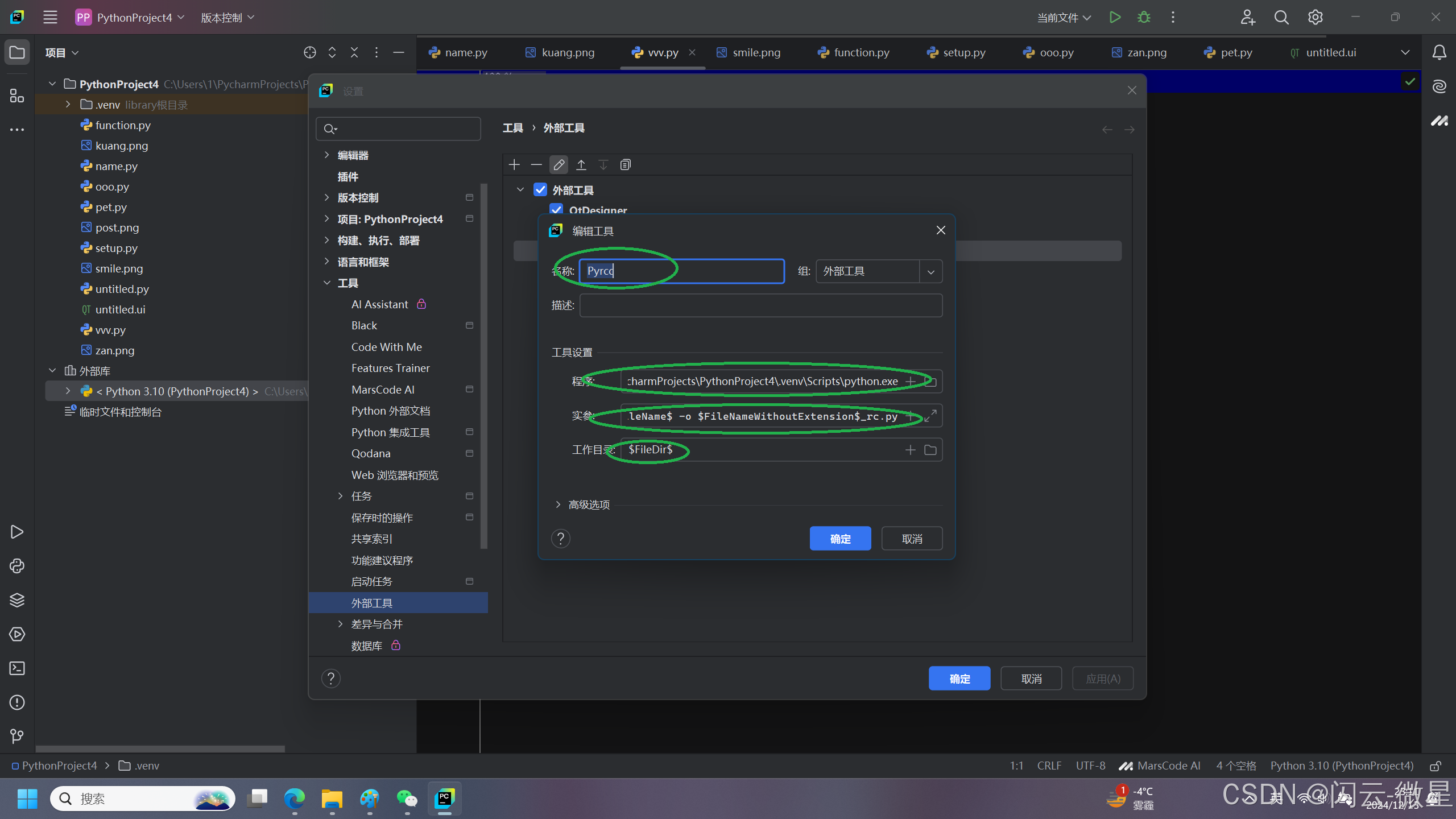Click 取消 in the settings dialog
The width and height of the screenshot is (1456, 819).
(x=1031, y=679)
